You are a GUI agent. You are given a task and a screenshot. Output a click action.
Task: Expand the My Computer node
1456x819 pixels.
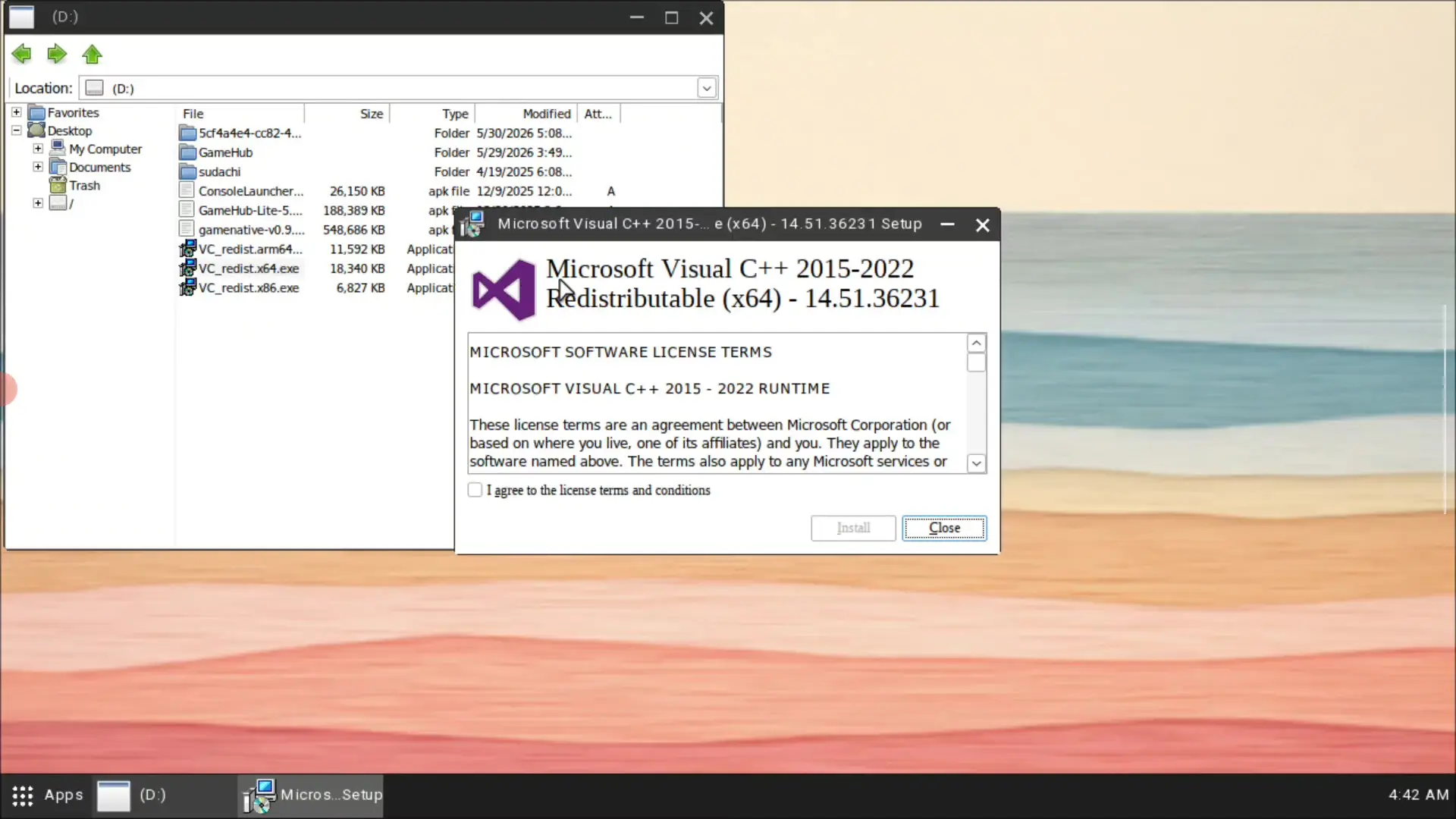click(x=38, y=149)
